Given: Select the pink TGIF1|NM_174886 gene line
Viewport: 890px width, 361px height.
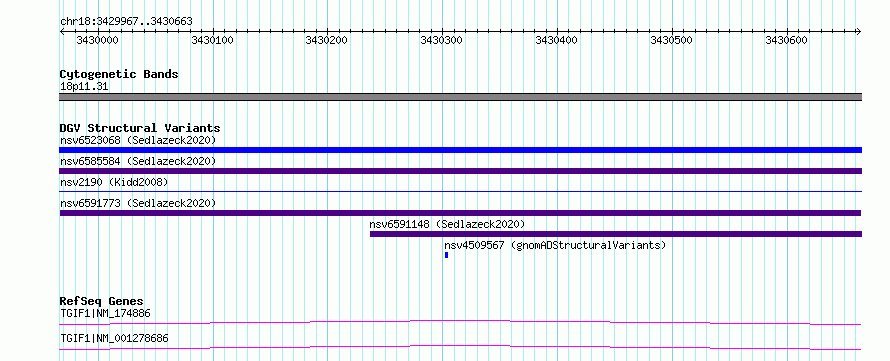Looking at the screenshot, I should [x=460, y=322].
